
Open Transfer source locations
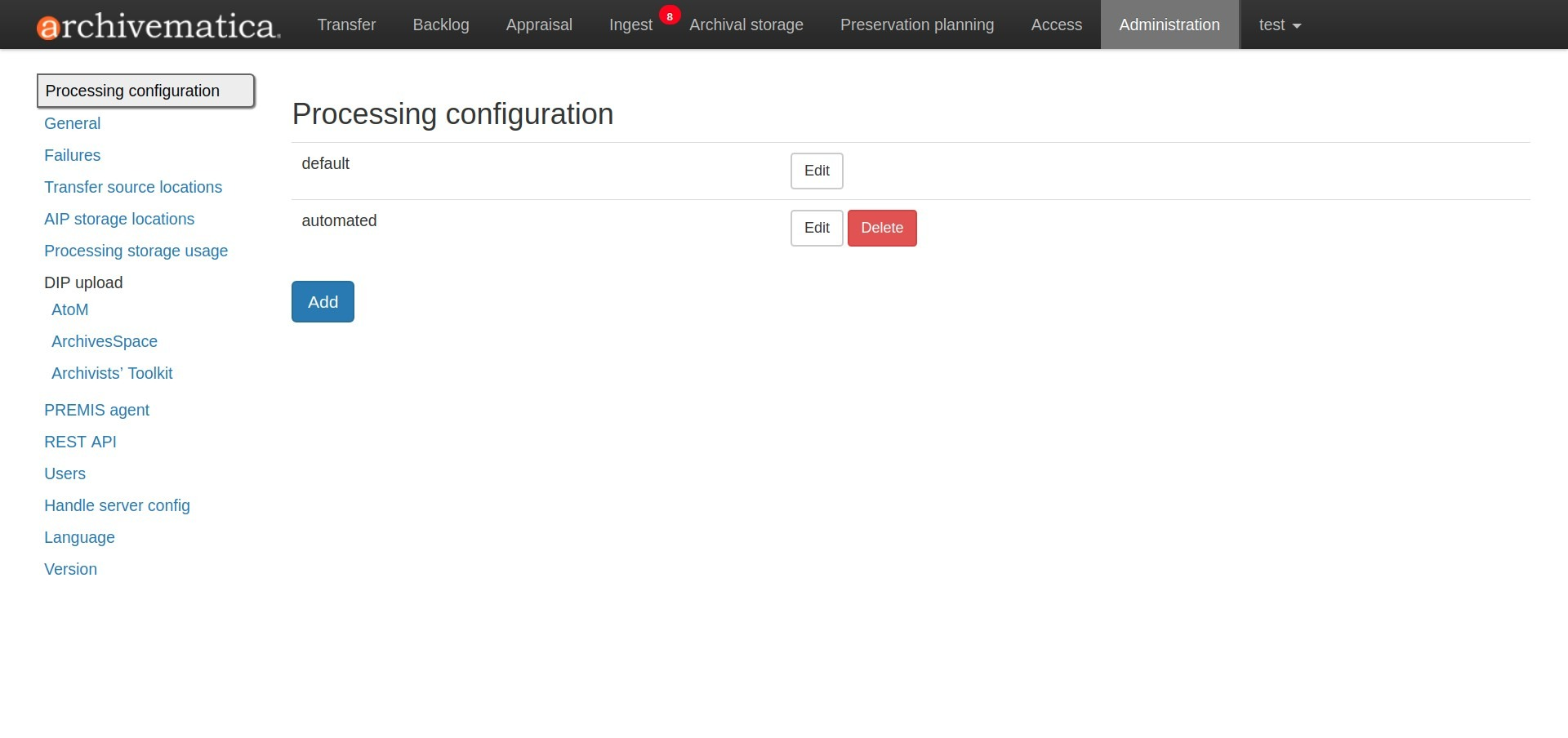tap(133, 187)
